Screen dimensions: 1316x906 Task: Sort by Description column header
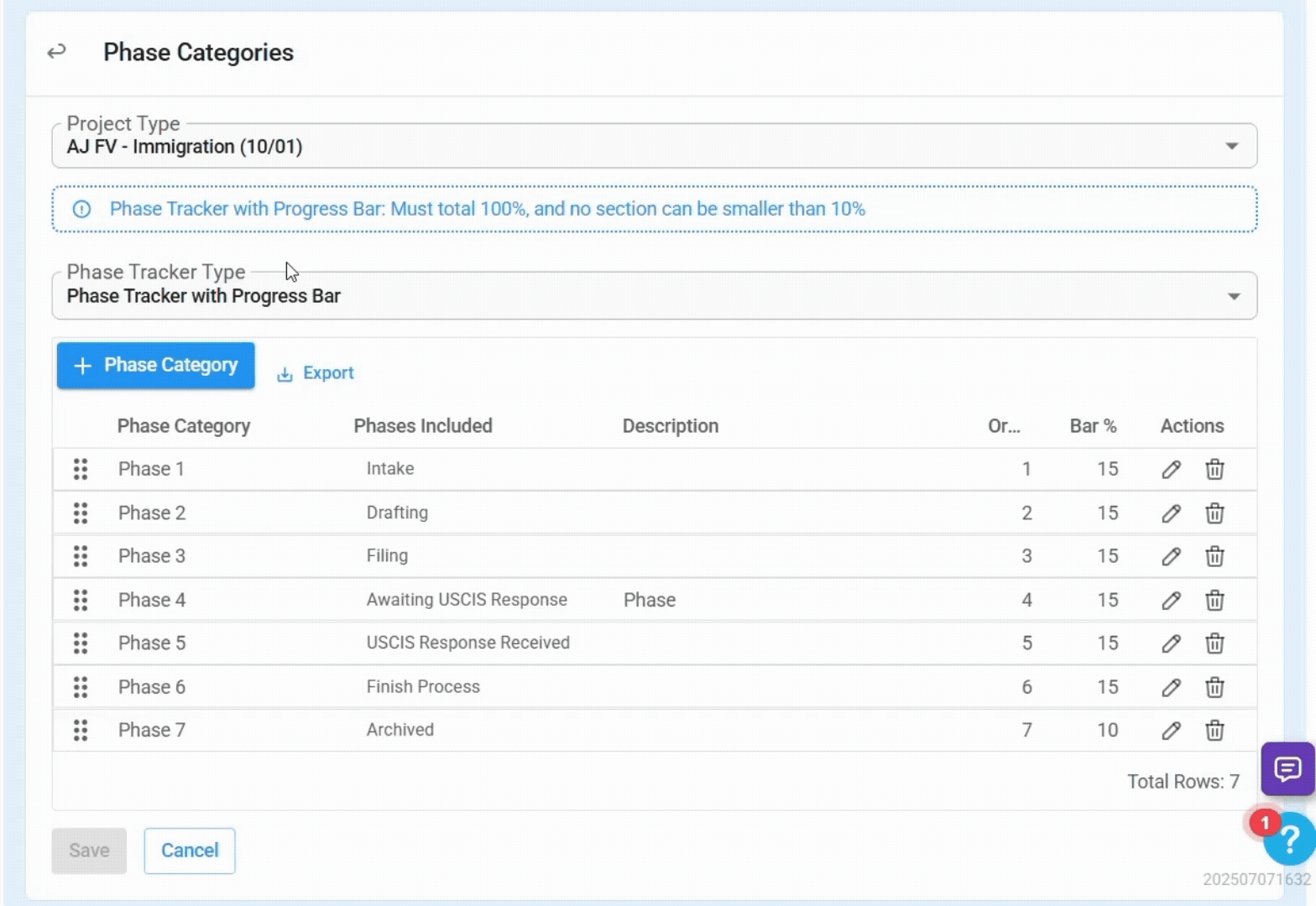coord(671,426)
